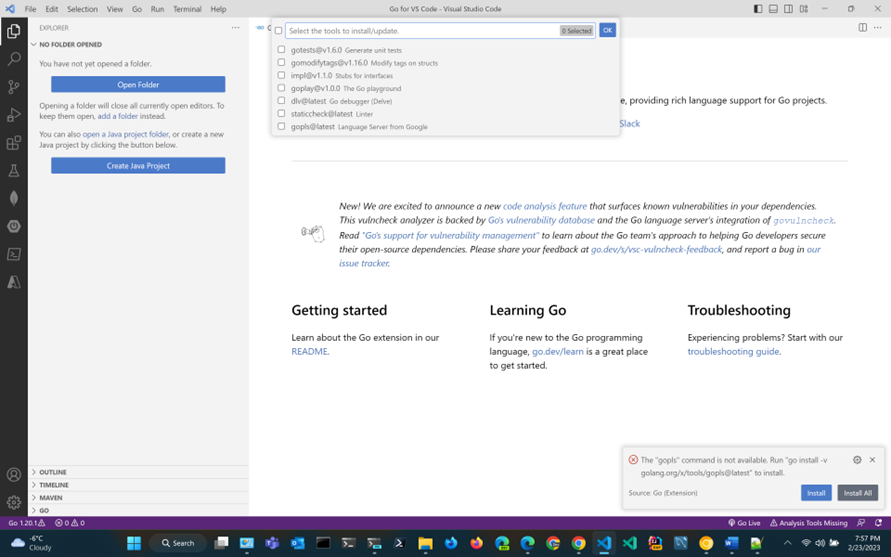Open notification settings gear icon
The width and height of the screenshot is (891, 557).
click(x=857, y=460)
